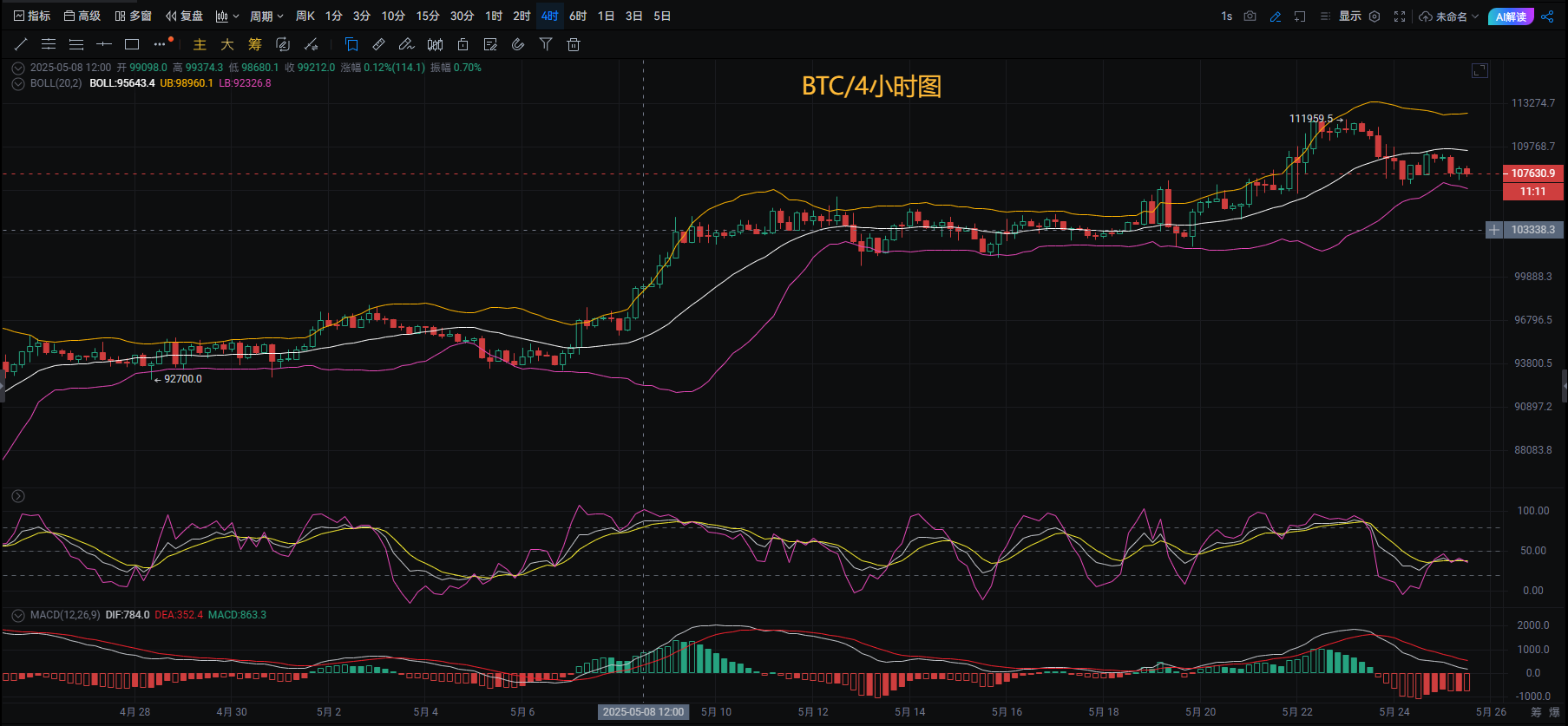Image resolution: width=1568 pixels, height=726 pixels.
Task: Open the 多窗 multi-window menu
Action: 133,16
